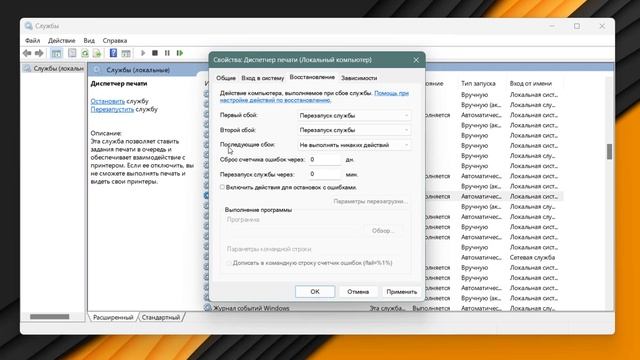
Task: Click the Службы app icon in the title bar
Action: 28,26
